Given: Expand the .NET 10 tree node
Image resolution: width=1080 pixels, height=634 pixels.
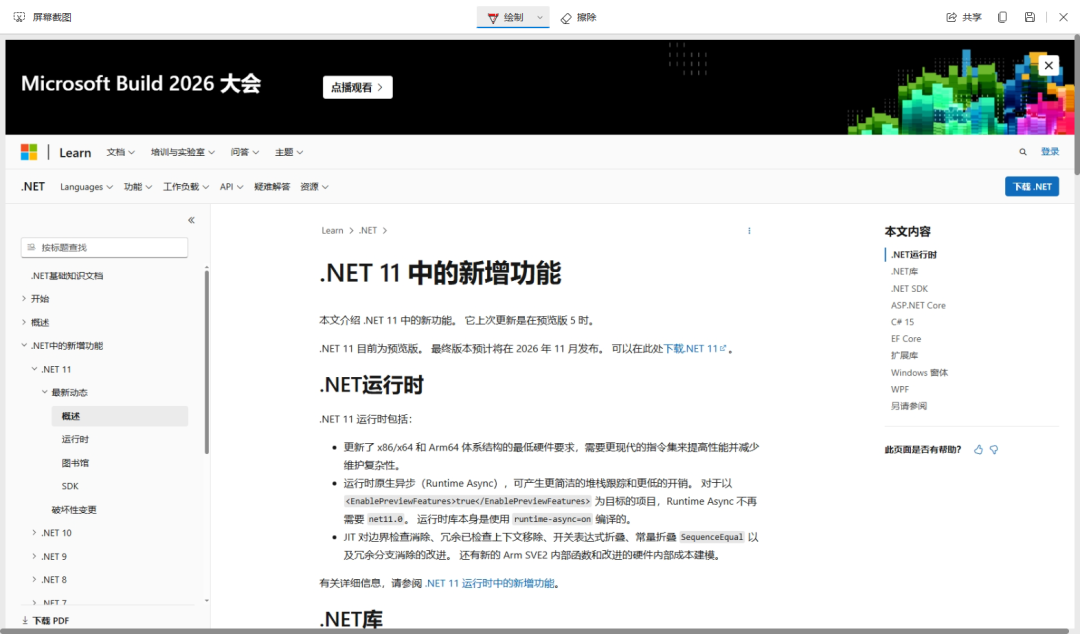Looking at the screenshot, I should pyautogui.click(x=34, y=533).
